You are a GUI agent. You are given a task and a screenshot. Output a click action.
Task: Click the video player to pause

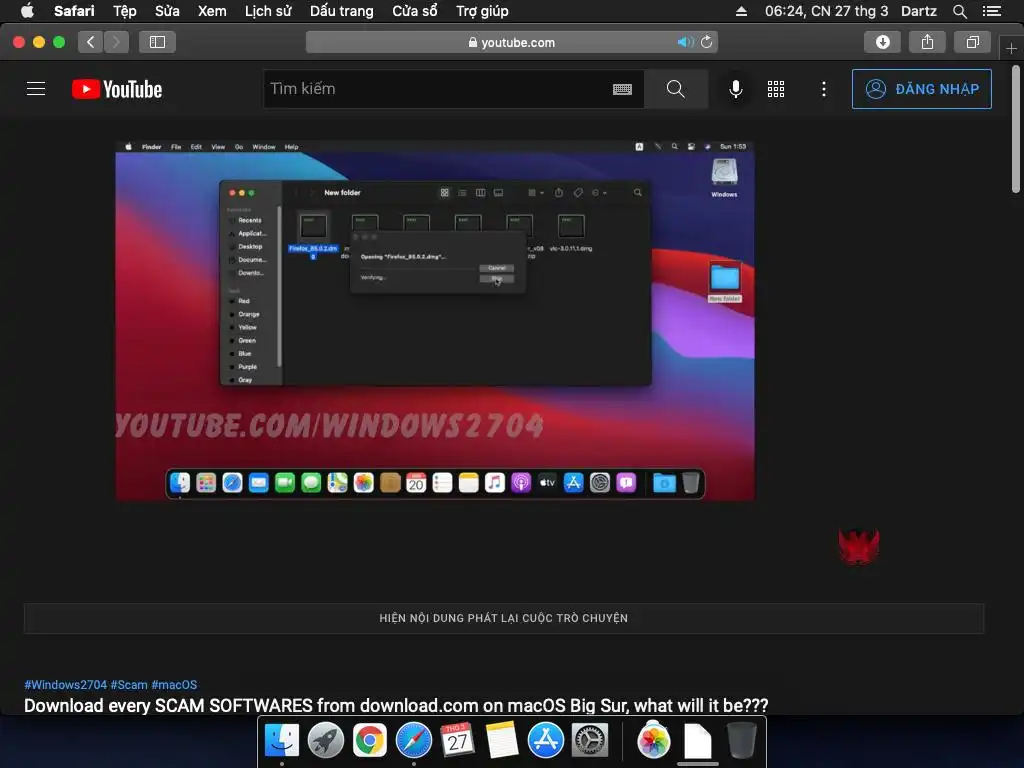(x=435, y=321)
